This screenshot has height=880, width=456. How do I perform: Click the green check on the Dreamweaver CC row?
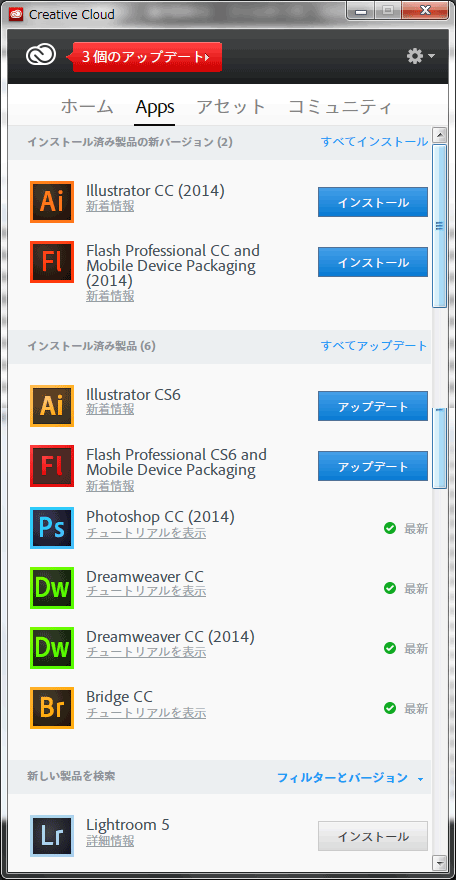click(x=390, y=588)
